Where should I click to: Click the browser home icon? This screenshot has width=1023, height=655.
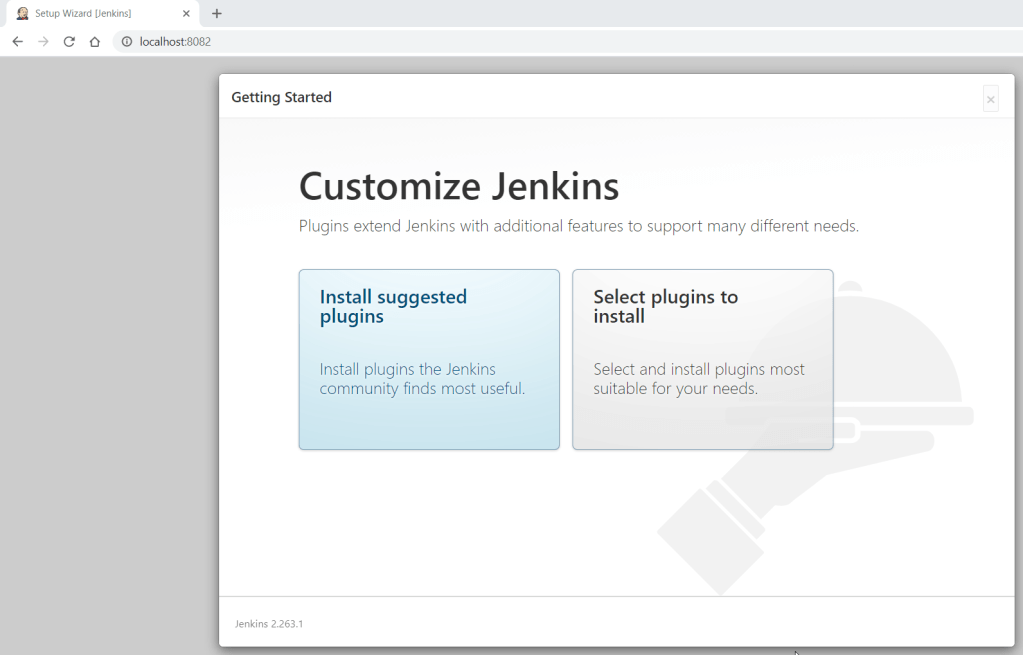(95, 42)
